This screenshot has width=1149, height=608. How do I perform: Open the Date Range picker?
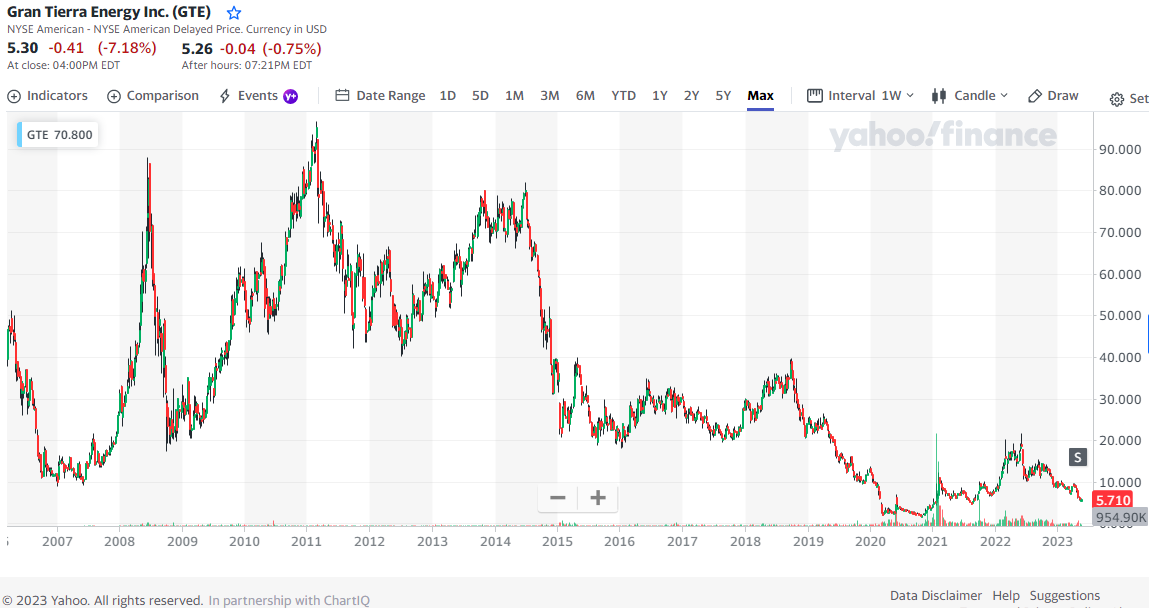[x=380, y=96]
